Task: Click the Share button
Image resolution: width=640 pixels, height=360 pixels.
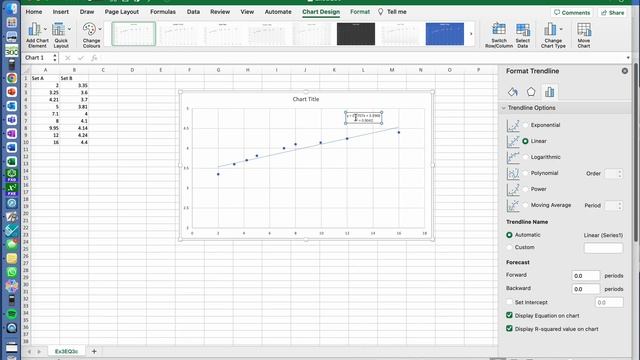Action: [x=612, y=13]
